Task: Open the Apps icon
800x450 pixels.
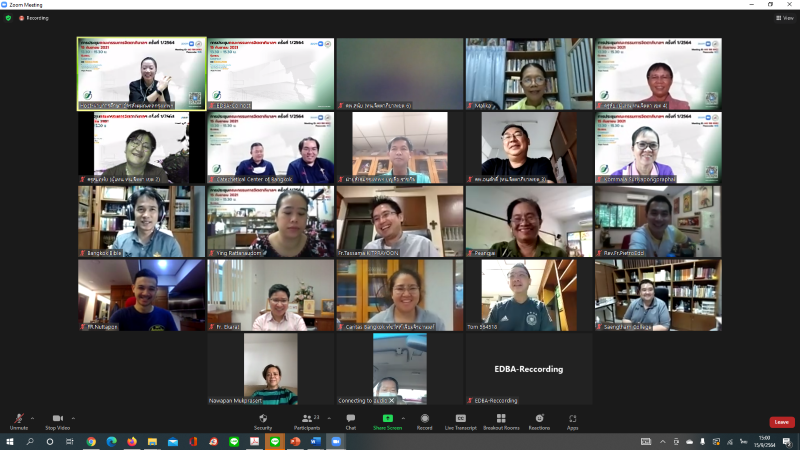Action: pos(572,418)
